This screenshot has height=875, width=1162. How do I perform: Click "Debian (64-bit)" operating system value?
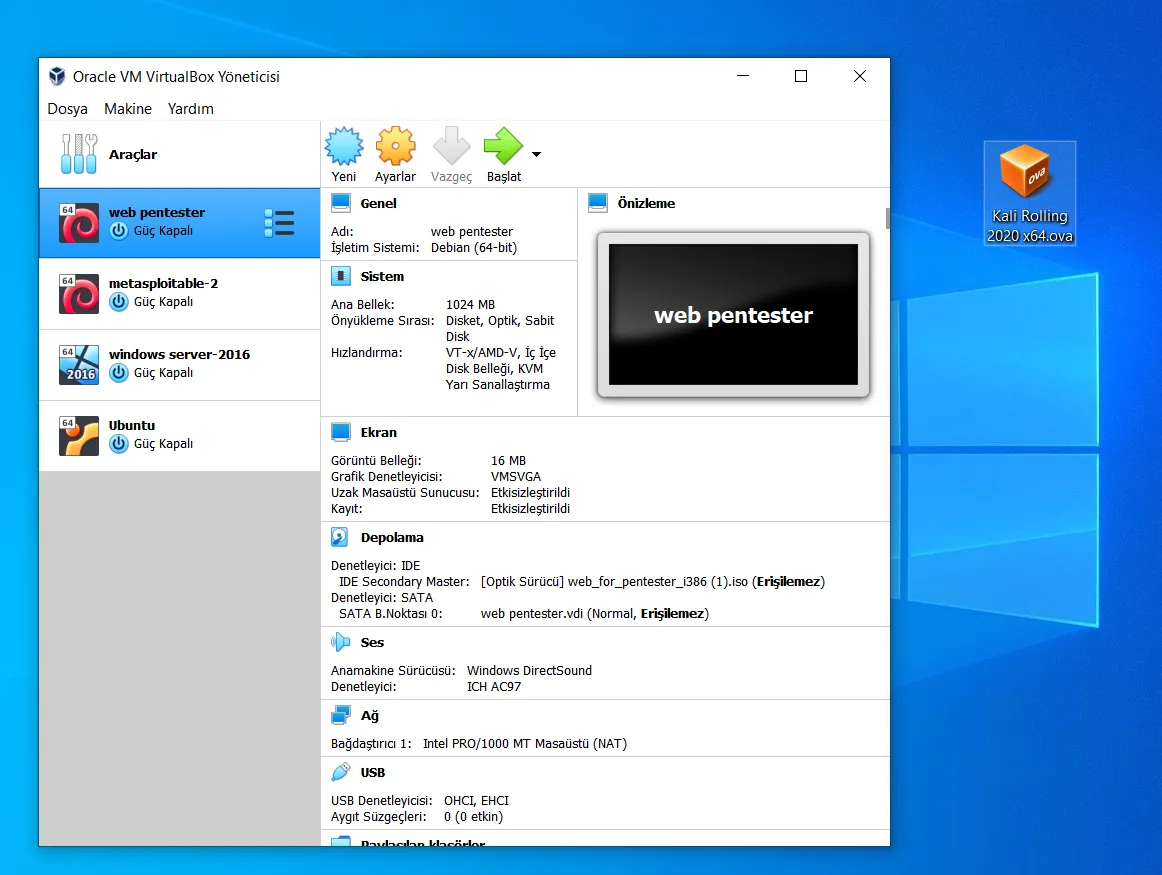[474, 247]
